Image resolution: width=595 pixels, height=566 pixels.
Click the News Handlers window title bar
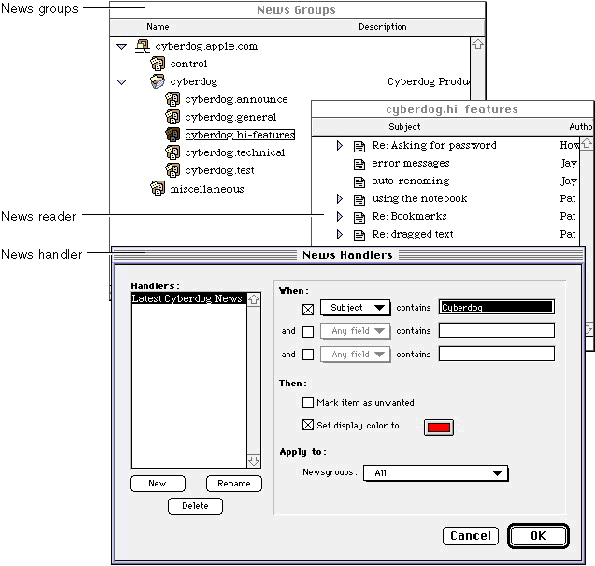point(348,255)
